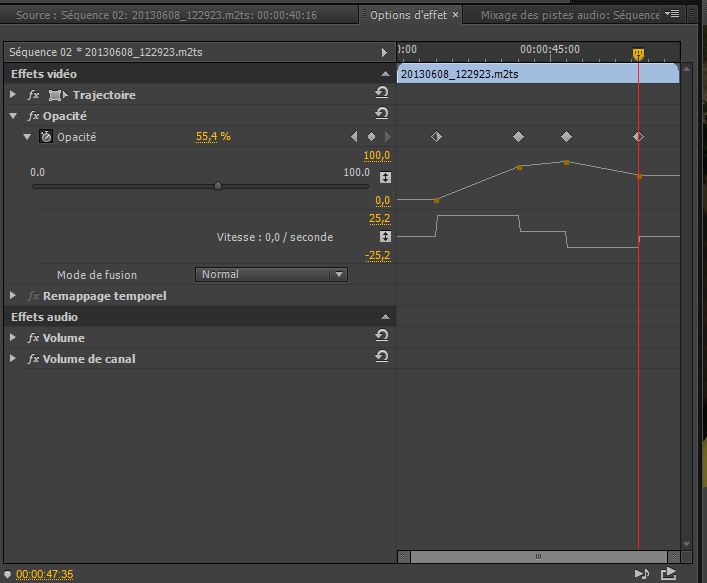Toggle Opacité animation stopwatch
707x583 pixels.
46,136
